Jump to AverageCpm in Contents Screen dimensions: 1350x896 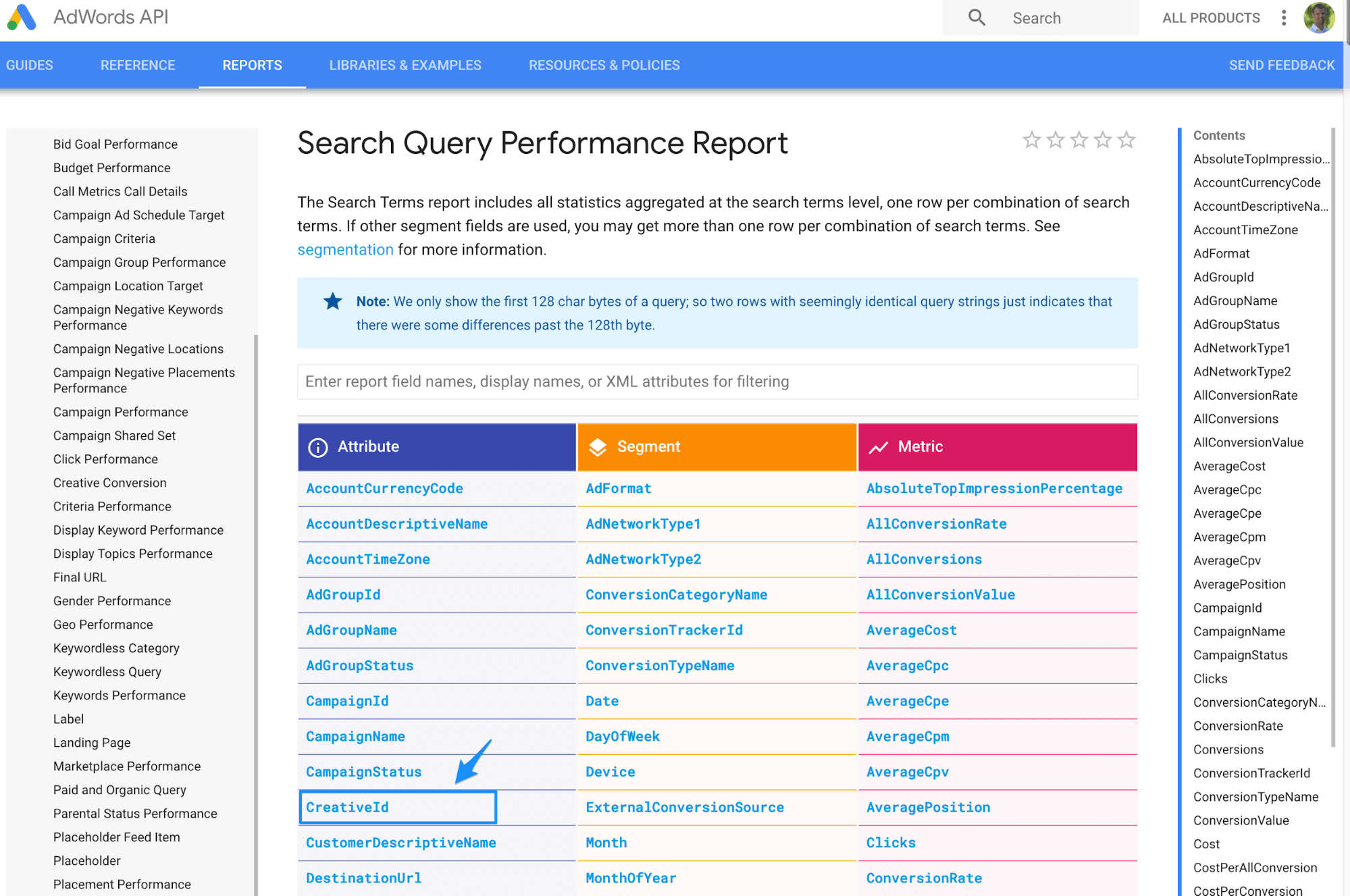click(1229, 537)
